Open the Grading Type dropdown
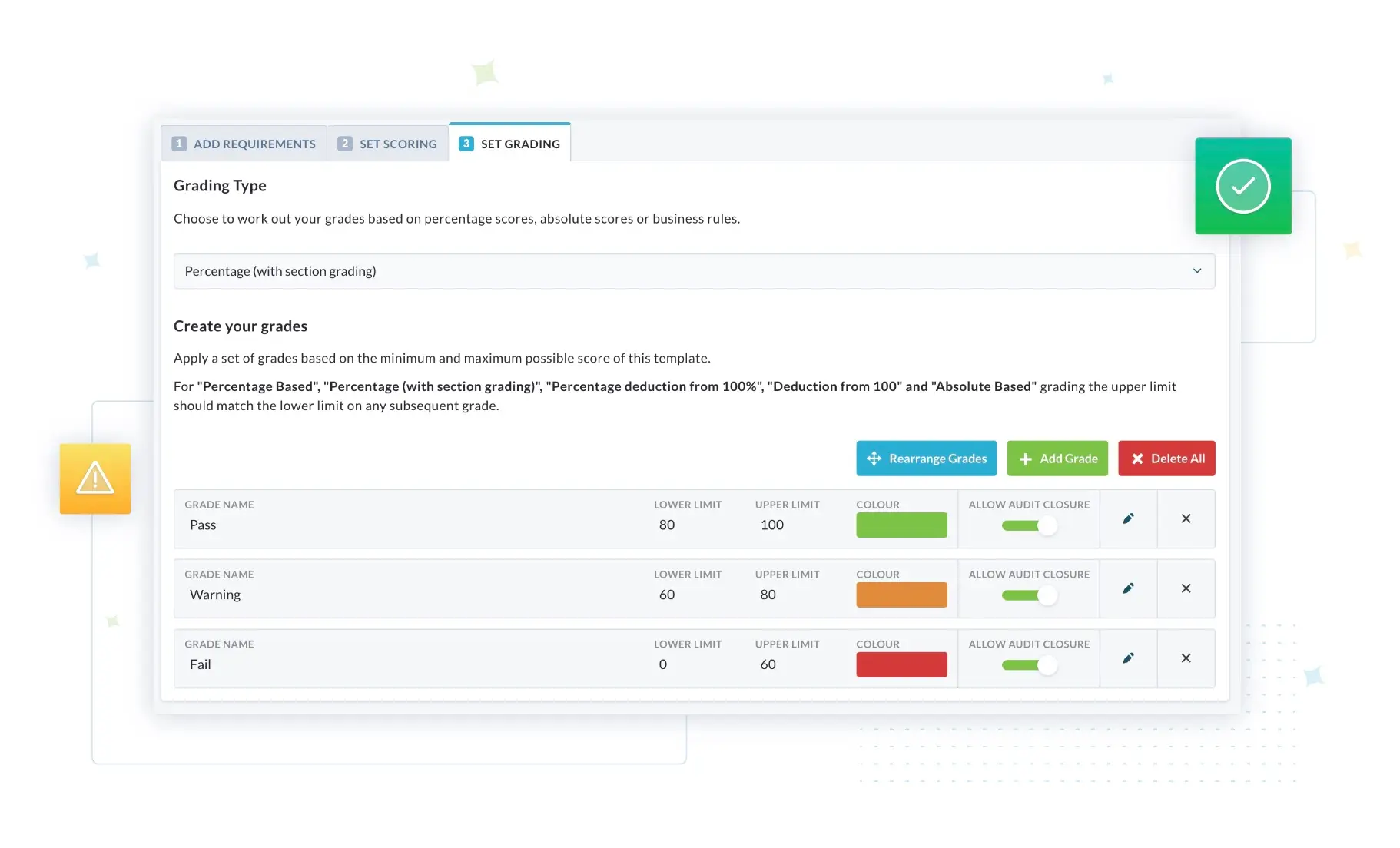The width and height of the screenshot is (1400, 848). pyautogui.click(x=693, y=271)
